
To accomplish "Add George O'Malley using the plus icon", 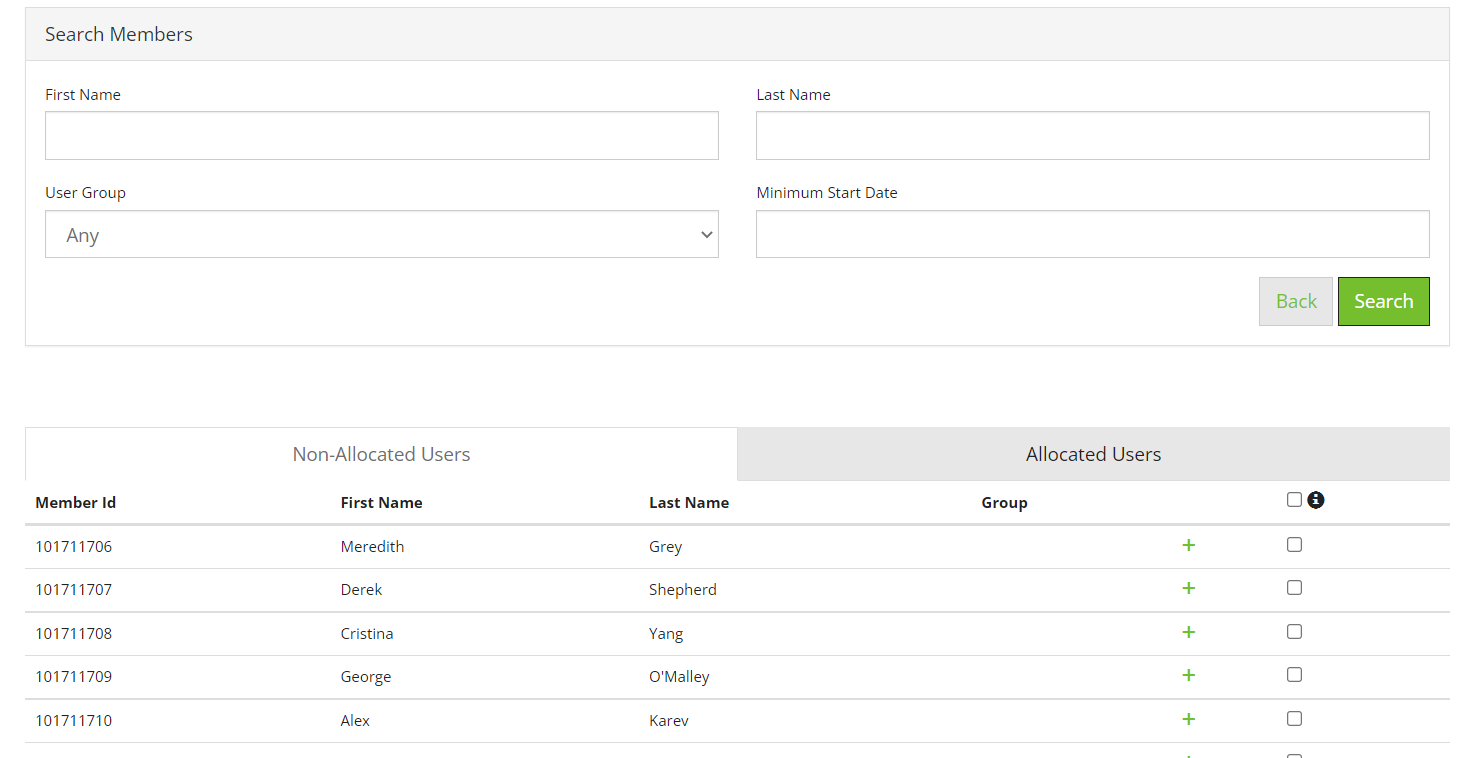I will coord(1188,675).
